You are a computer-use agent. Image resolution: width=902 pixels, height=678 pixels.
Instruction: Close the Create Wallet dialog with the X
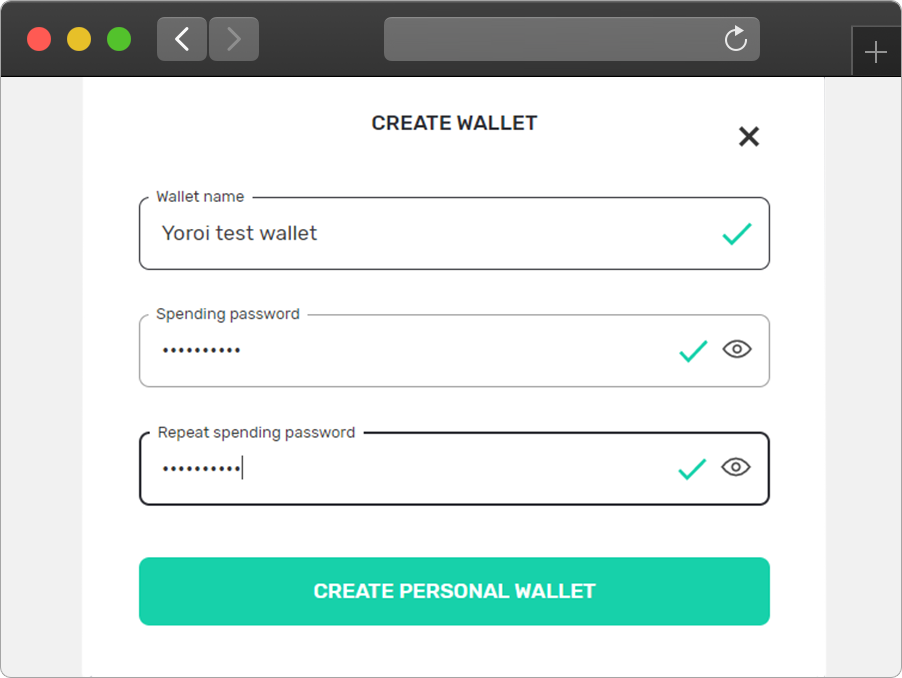pyautogui.click(x=749, y=136)
